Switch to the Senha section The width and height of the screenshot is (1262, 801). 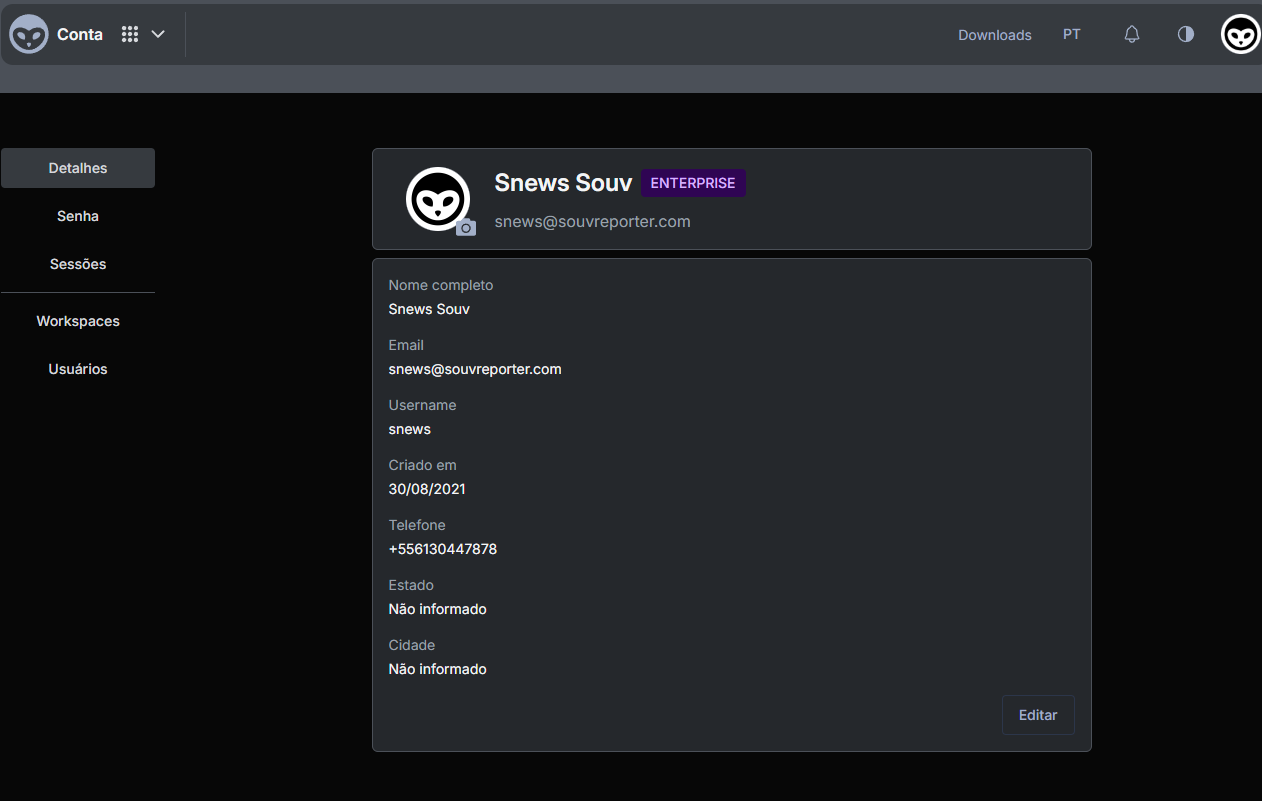(78, 216)
